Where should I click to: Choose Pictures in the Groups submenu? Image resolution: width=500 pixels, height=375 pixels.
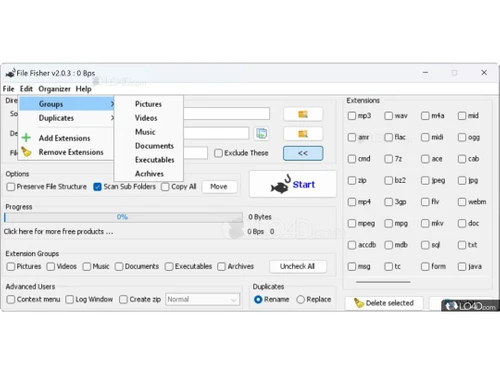[148, 104]
